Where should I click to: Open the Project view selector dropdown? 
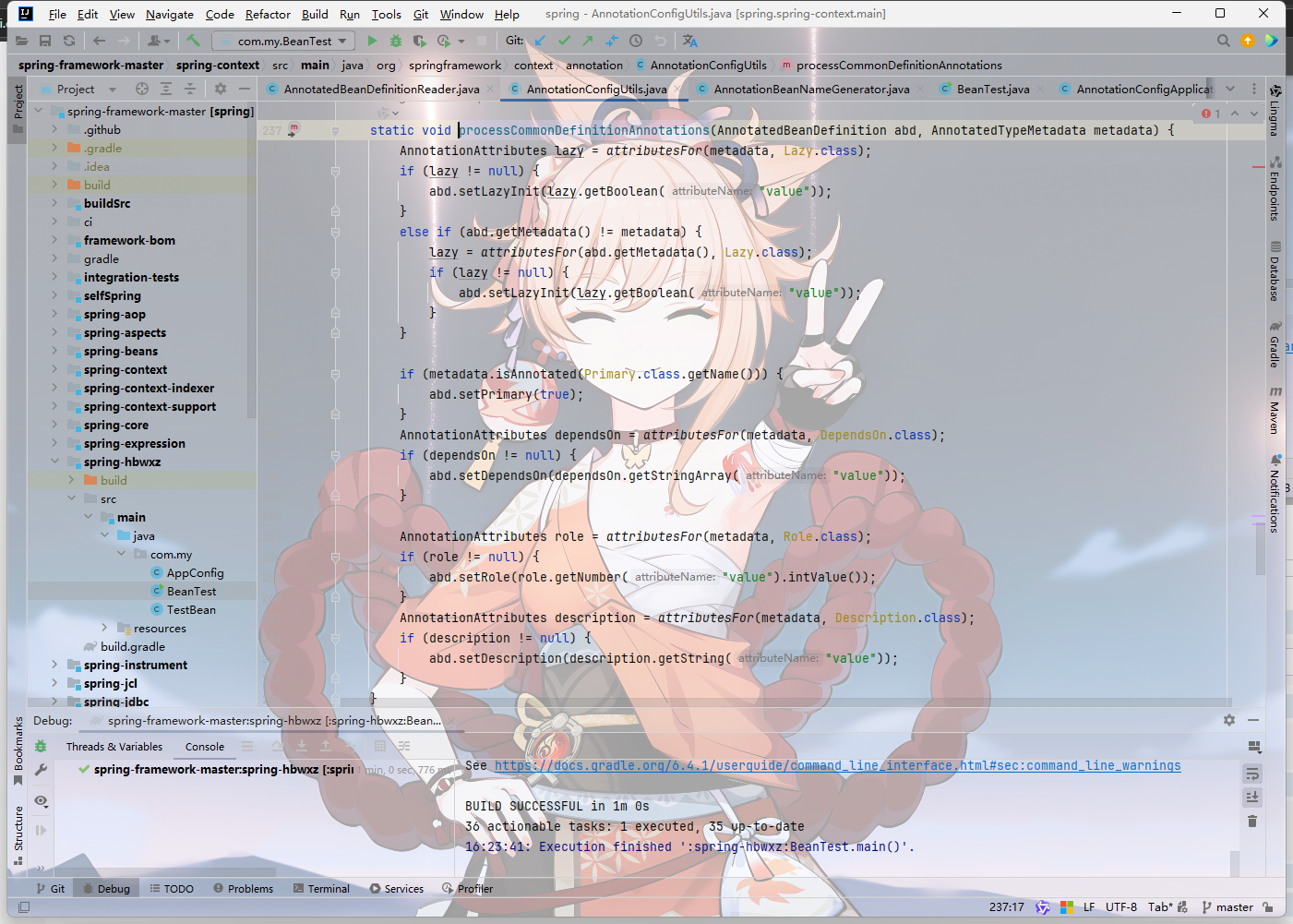tap(86, 89)
